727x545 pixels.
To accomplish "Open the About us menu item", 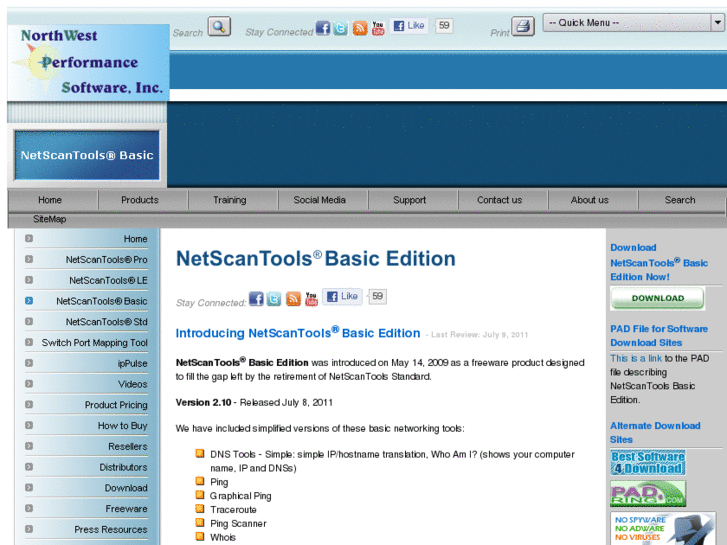I will 589,200.
